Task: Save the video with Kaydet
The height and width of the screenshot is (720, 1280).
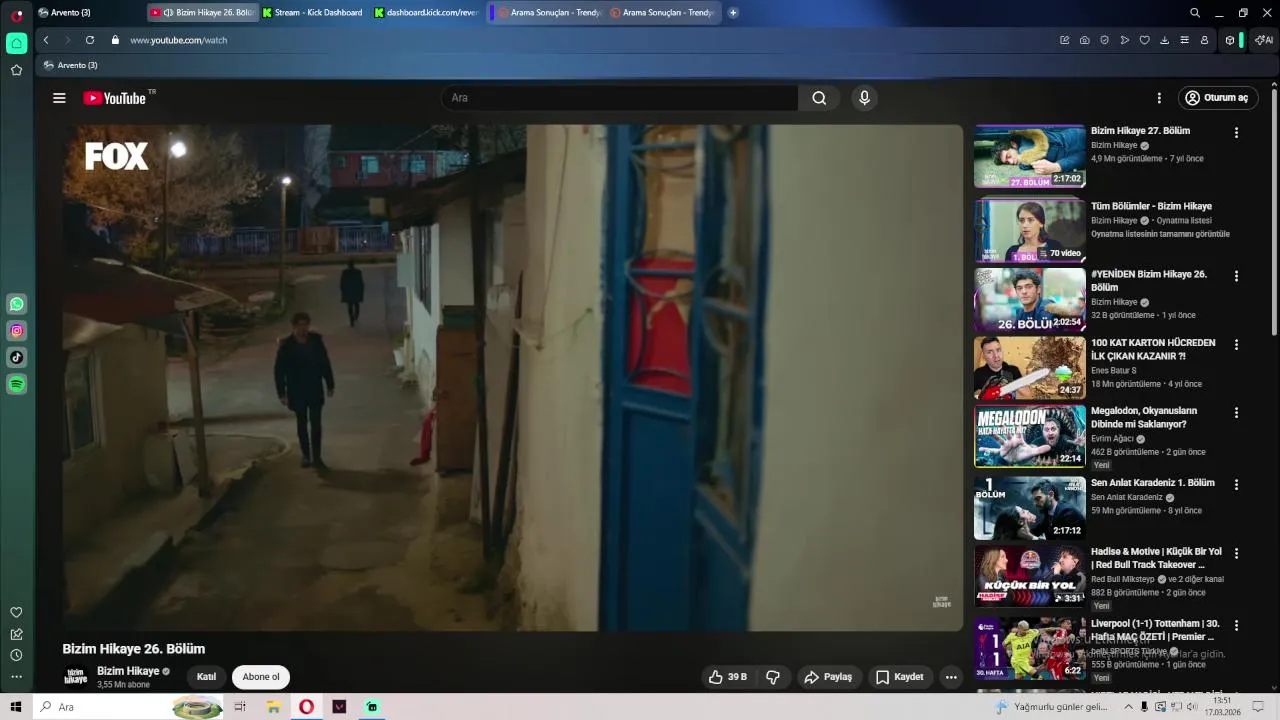Action: (899, 677)
